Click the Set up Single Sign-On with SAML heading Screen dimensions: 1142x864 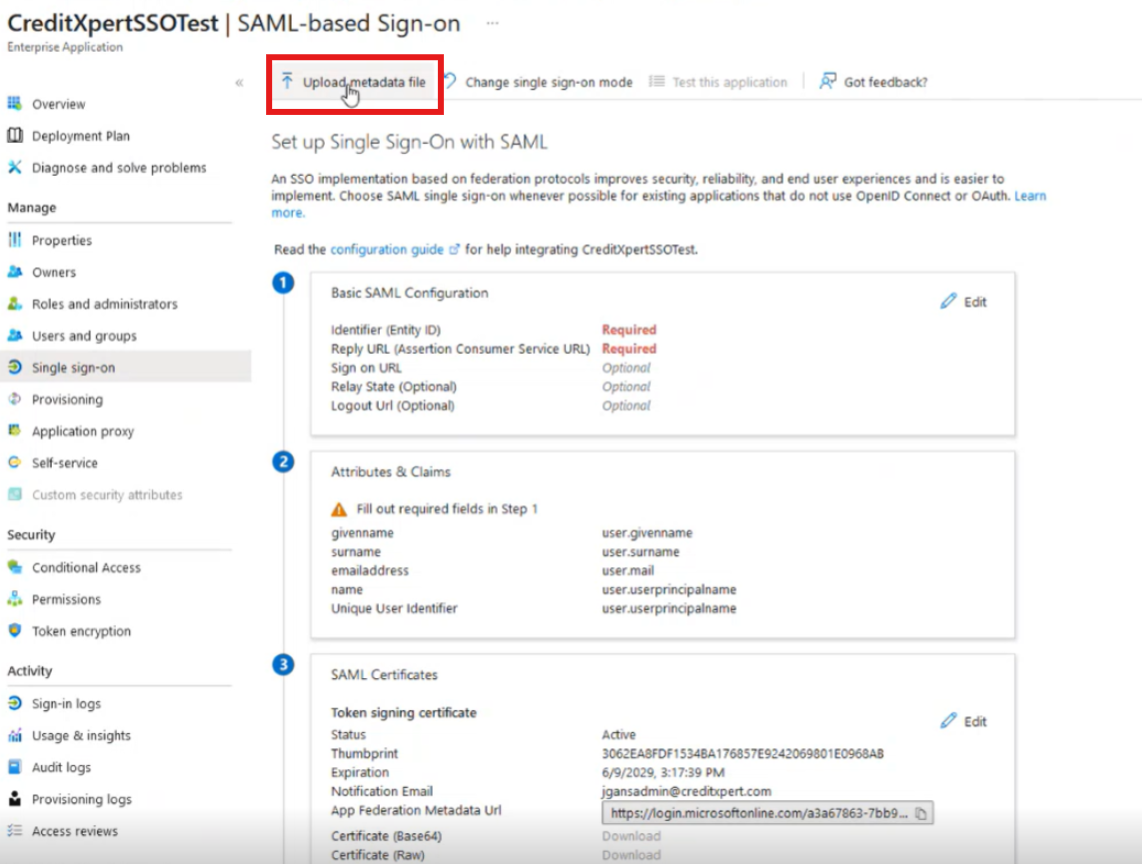409,141
